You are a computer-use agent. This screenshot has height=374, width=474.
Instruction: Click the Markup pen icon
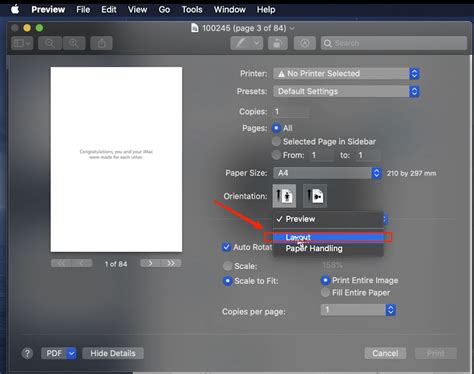(x=241, y=43)
